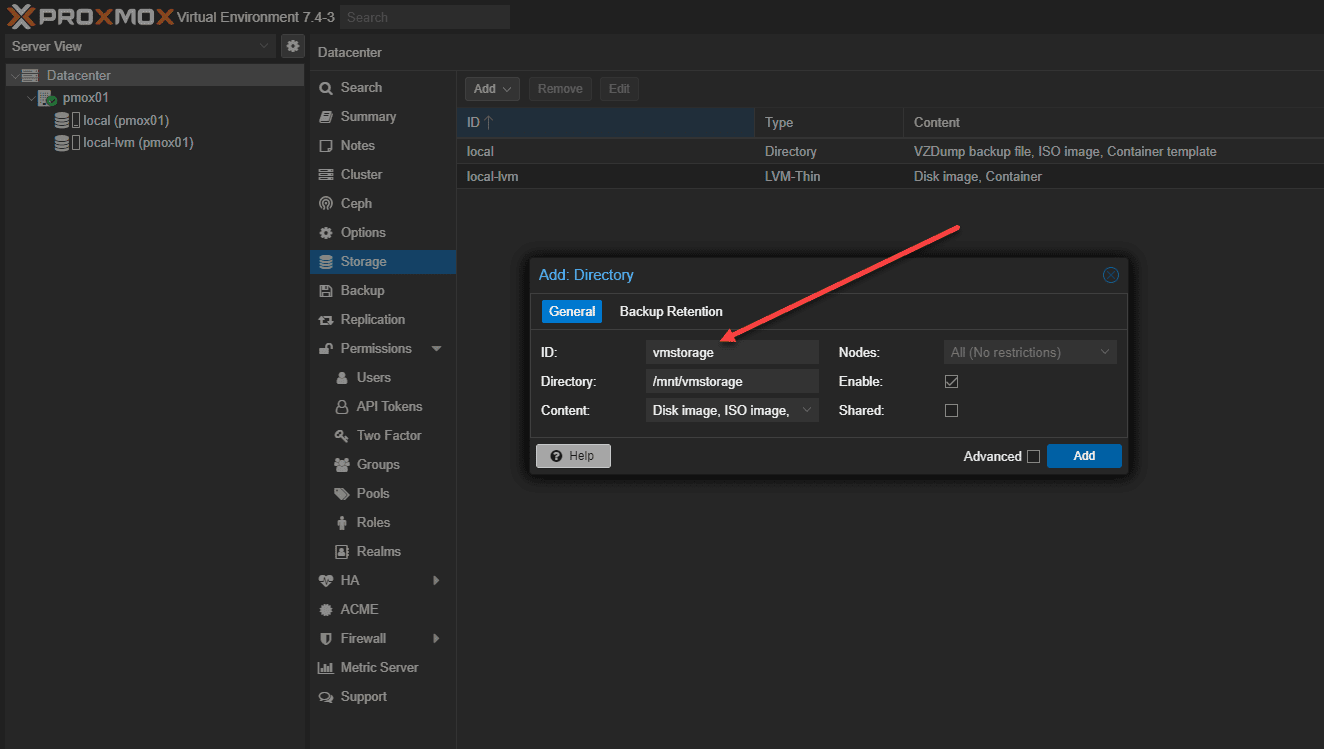The height and width of the screenshot is (749, 1324).
Task: Switch to the Backup Retention tab
Action: [x=671, y=312]
